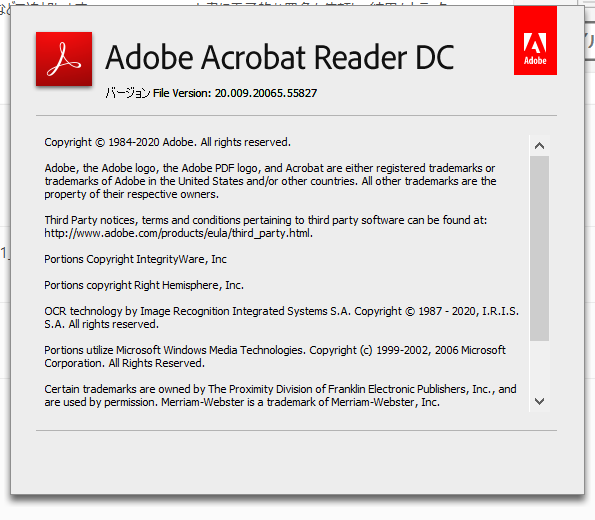
Task: Click the red Adobe corporate logo
Action: (x=535, y=41)
